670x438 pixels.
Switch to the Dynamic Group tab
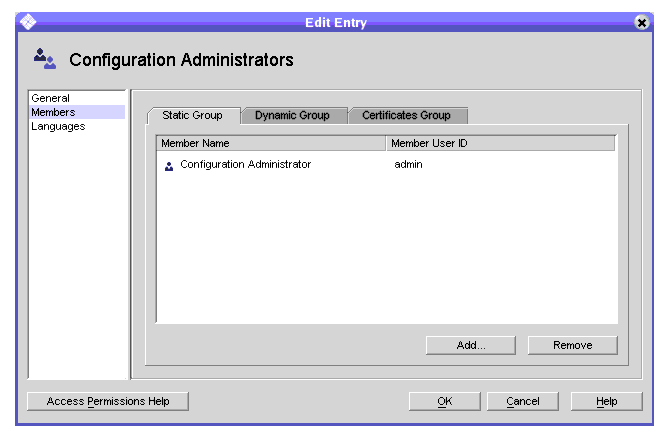pyautogui.click(x=293, y=115)
